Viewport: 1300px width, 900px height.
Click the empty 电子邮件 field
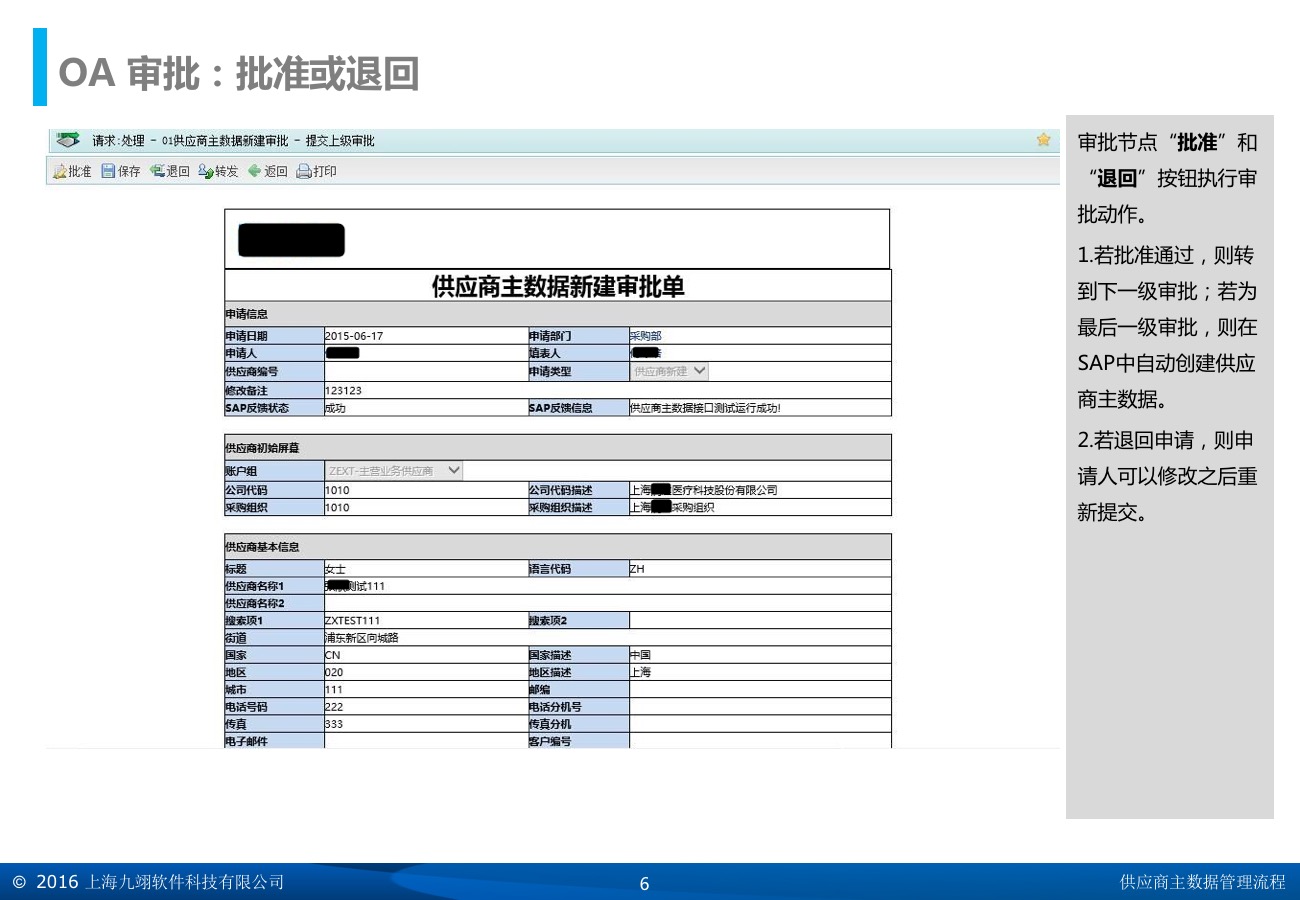point(425,741)
